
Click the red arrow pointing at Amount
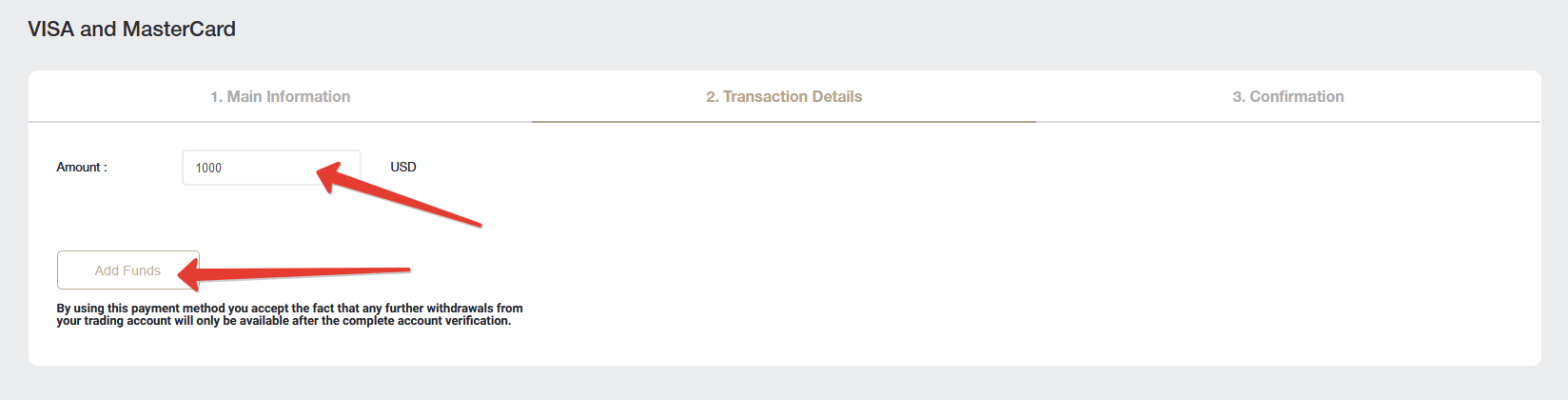pyautogui.click(x=398, y=193)
